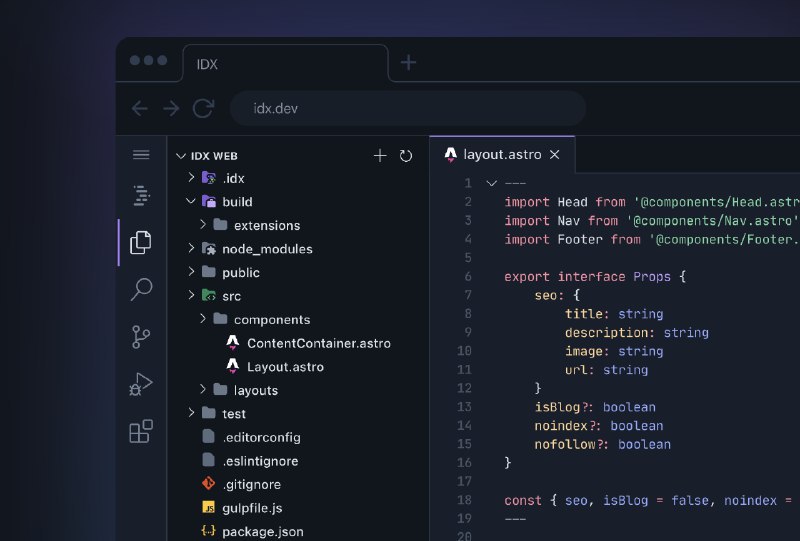Fold the code at line 1
Viewport: 800px width, 541px height.
(x=491, y=183)
